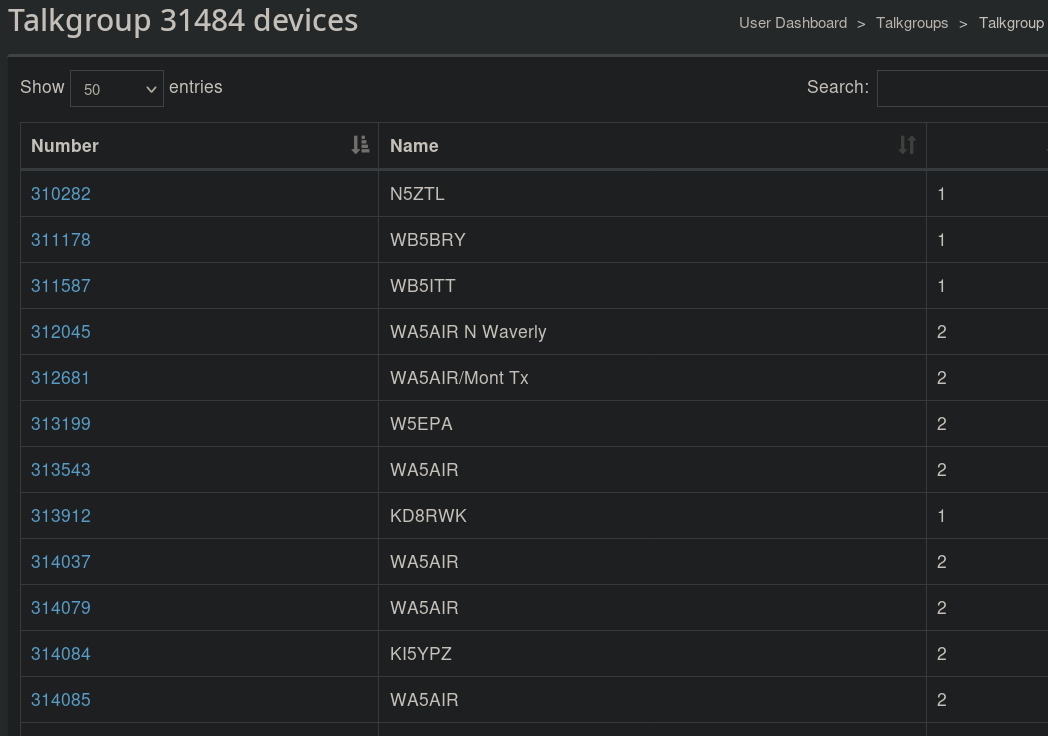Open device 313912 for KD8RWK

(x=61, y=516)
